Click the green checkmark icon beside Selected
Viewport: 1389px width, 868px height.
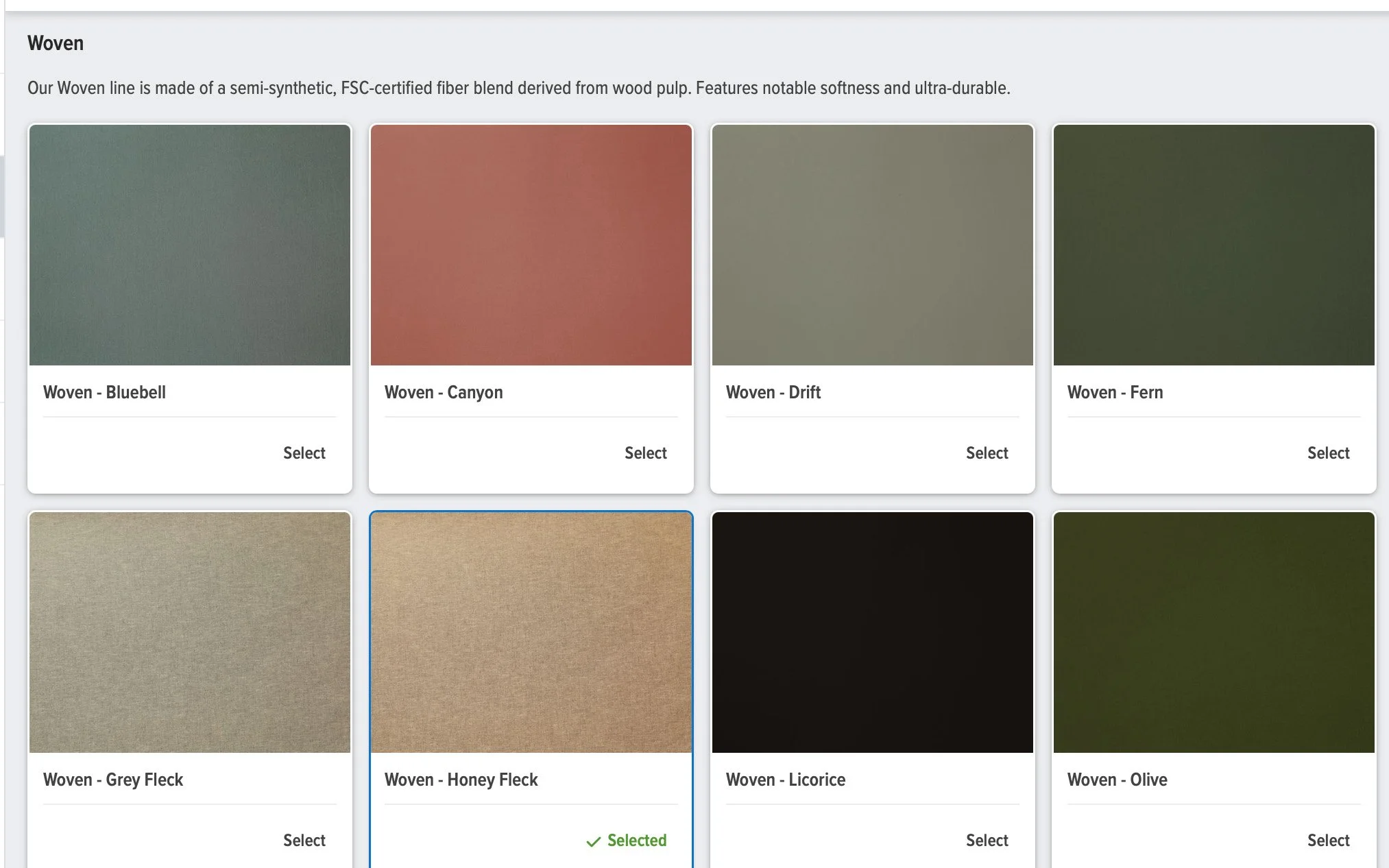(593, 842)
